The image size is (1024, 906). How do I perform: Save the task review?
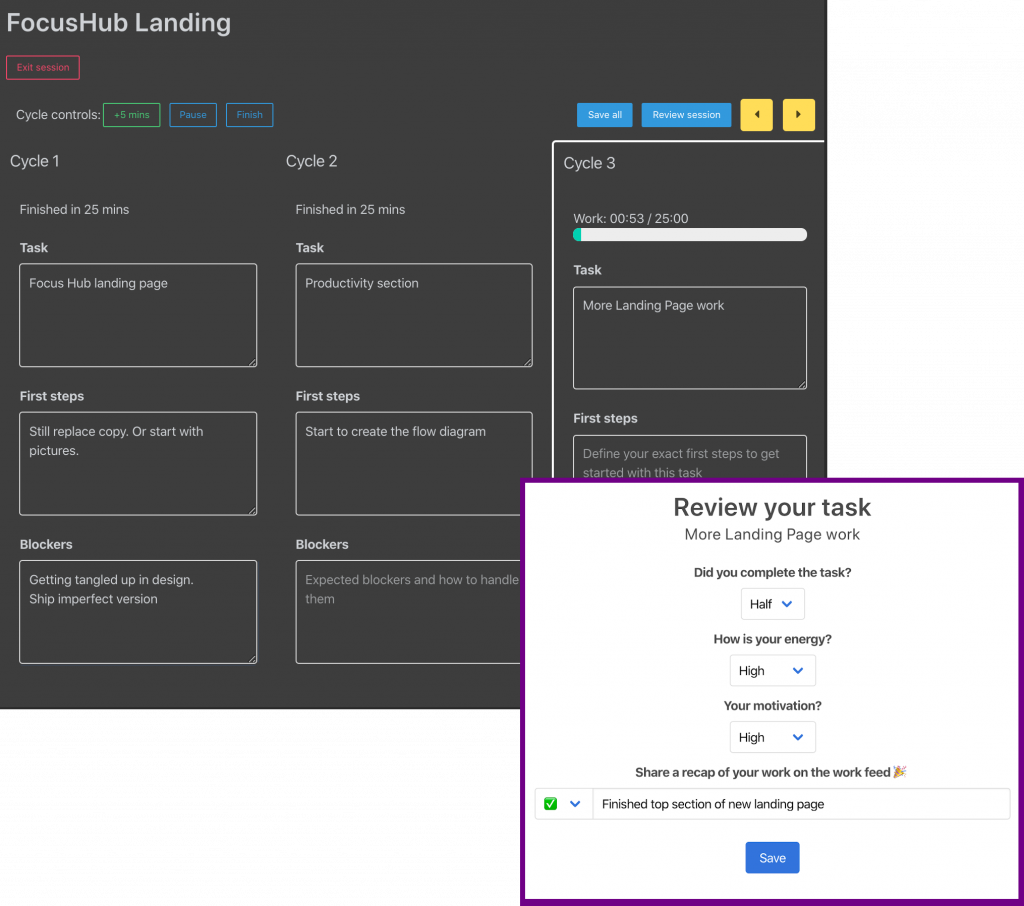click(x=772, y=858)
